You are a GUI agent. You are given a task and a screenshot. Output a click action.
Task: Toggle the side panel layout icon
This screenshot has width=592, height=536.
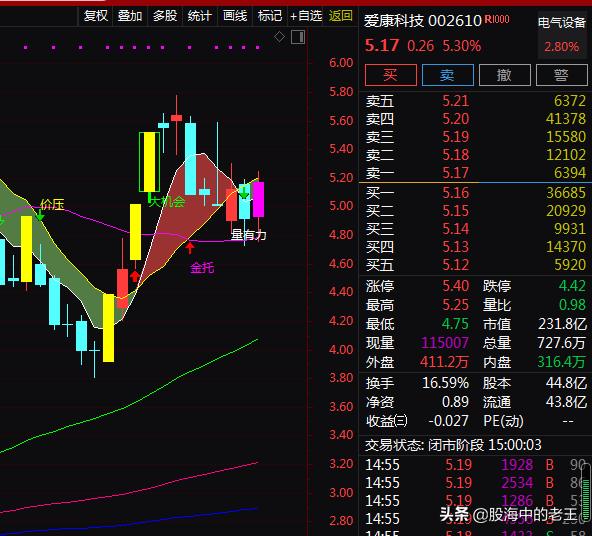[298, 37]
